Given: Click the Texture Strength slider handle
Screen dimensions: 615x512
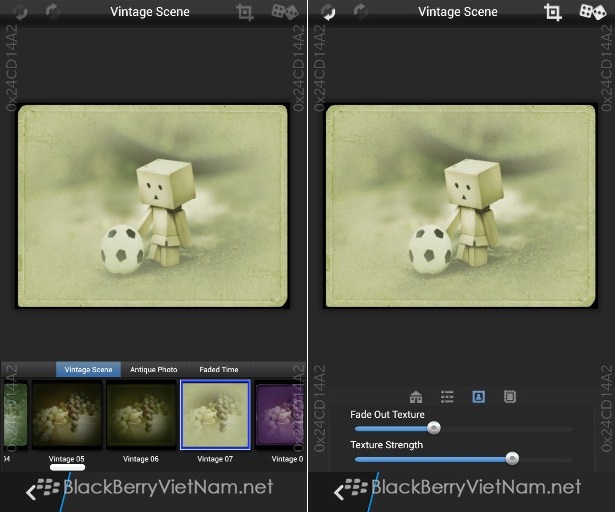Looking at the screenshot, I should click(x=512, y=459).
